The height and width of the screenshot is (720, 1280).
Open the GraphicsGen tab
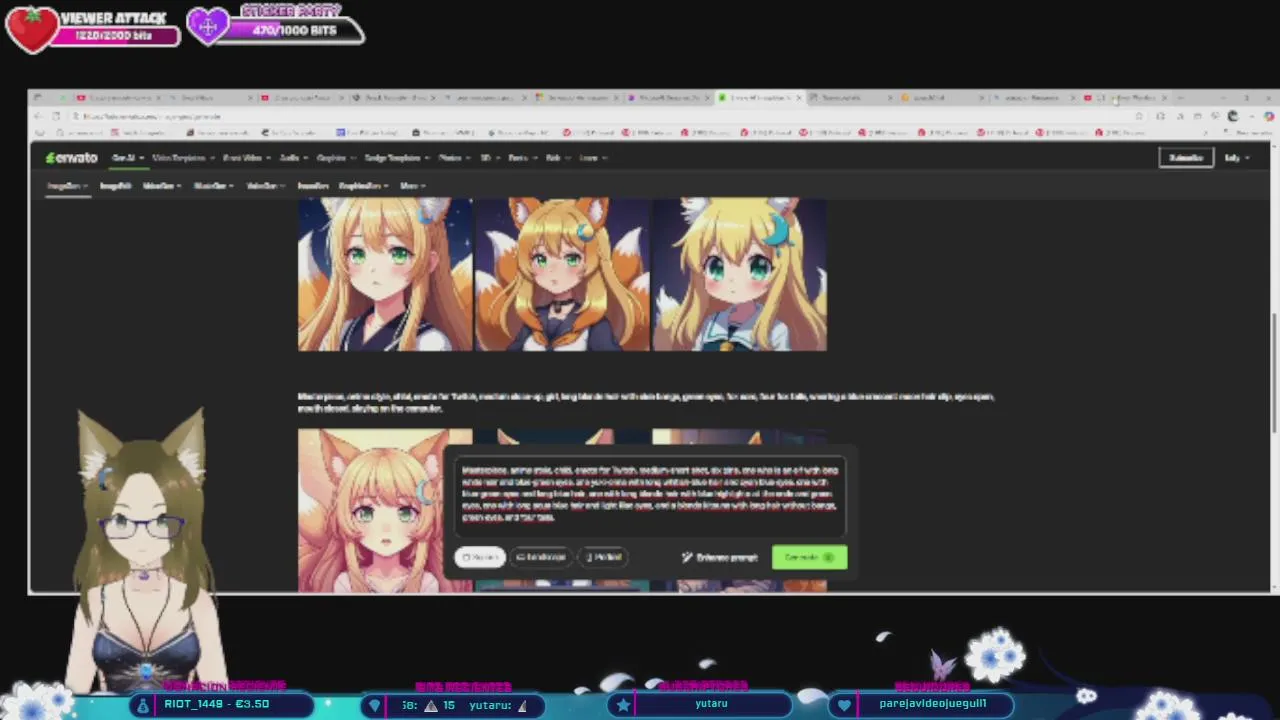coord(362,186)
